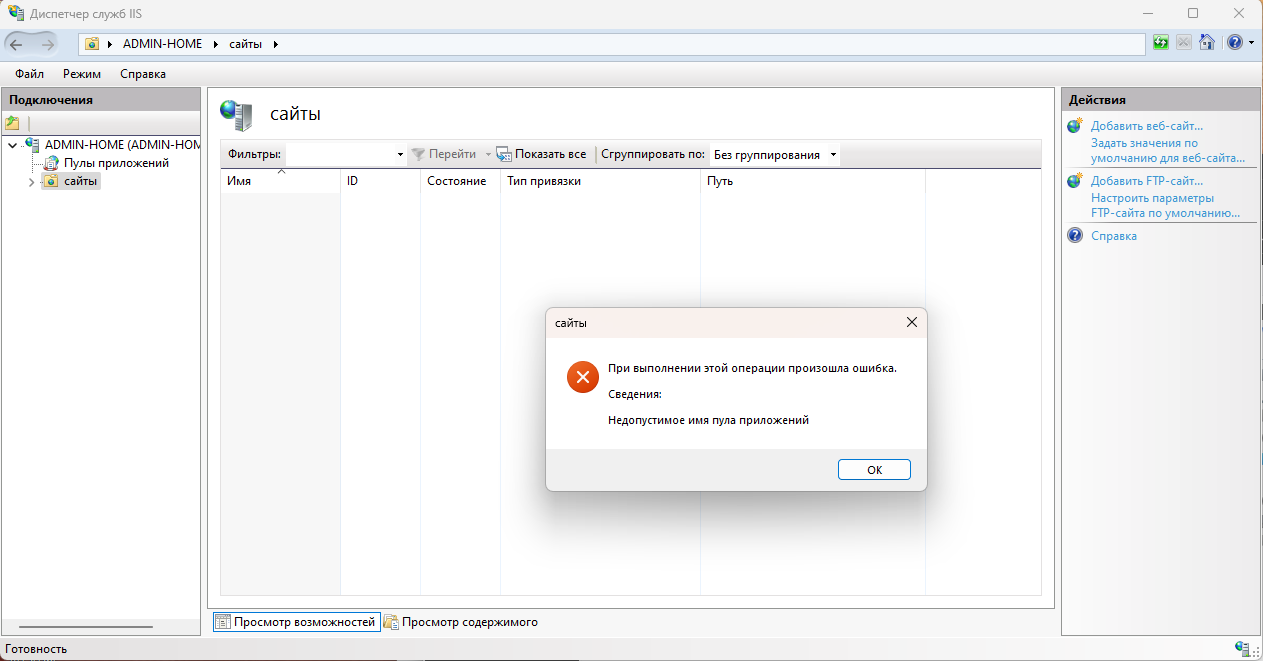Select the ADMIN-HOME server in tree
The image size is (1263, 661).
[x=123, y=145]
